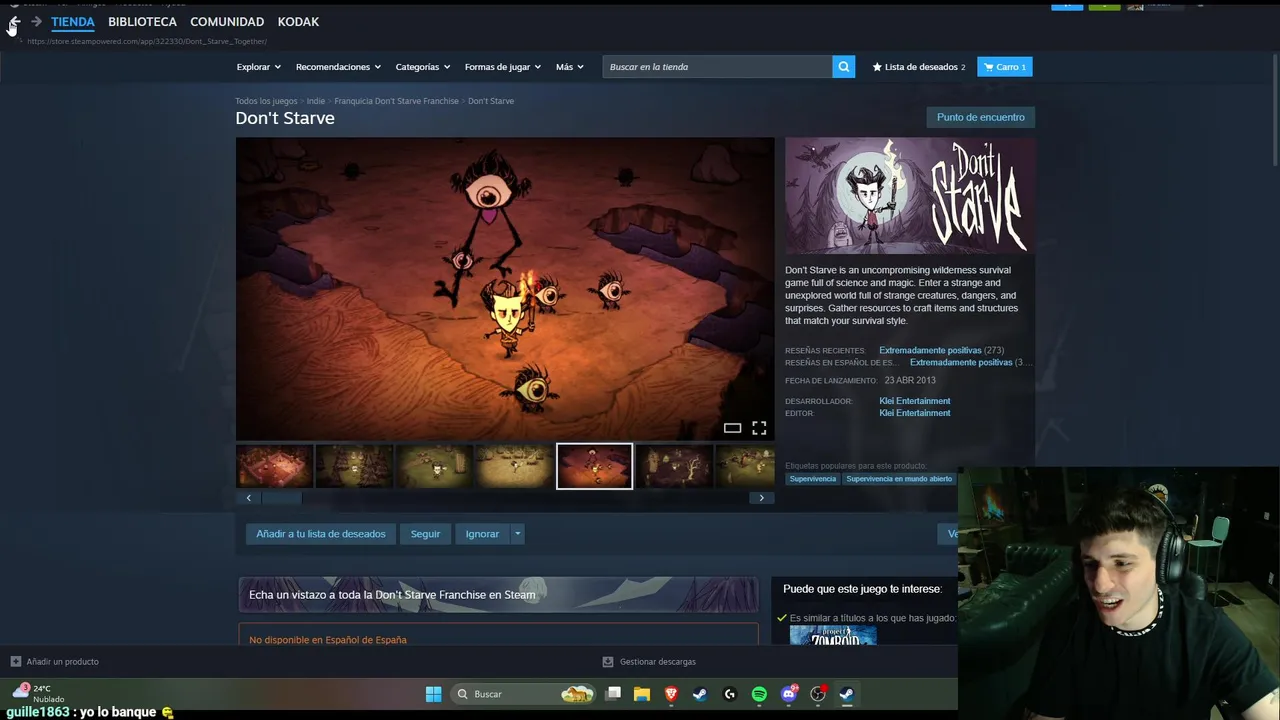Open Logitech G HUB from the taskbar
The image size is (1280, 720).
coord(729,694)
